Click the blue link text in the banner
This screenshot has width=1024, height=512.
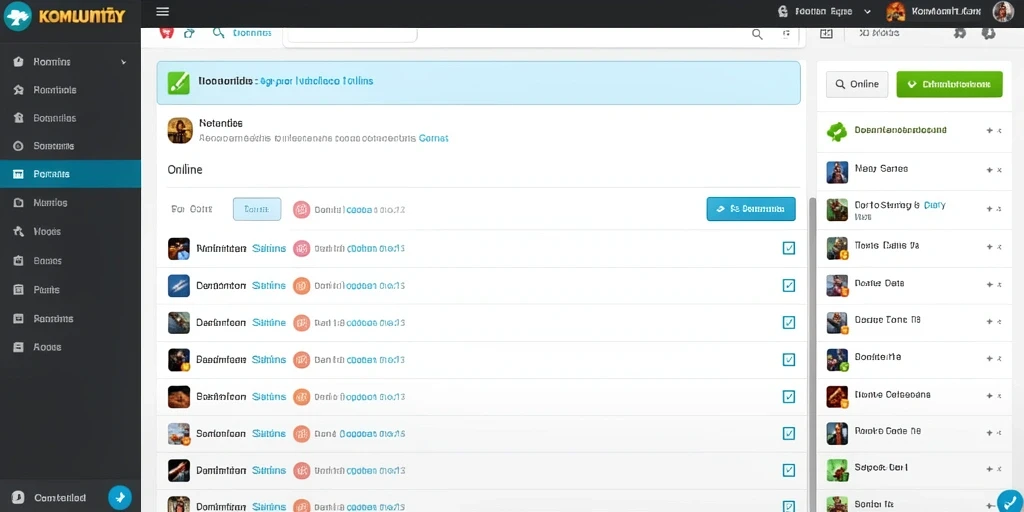tap(316, 81)
